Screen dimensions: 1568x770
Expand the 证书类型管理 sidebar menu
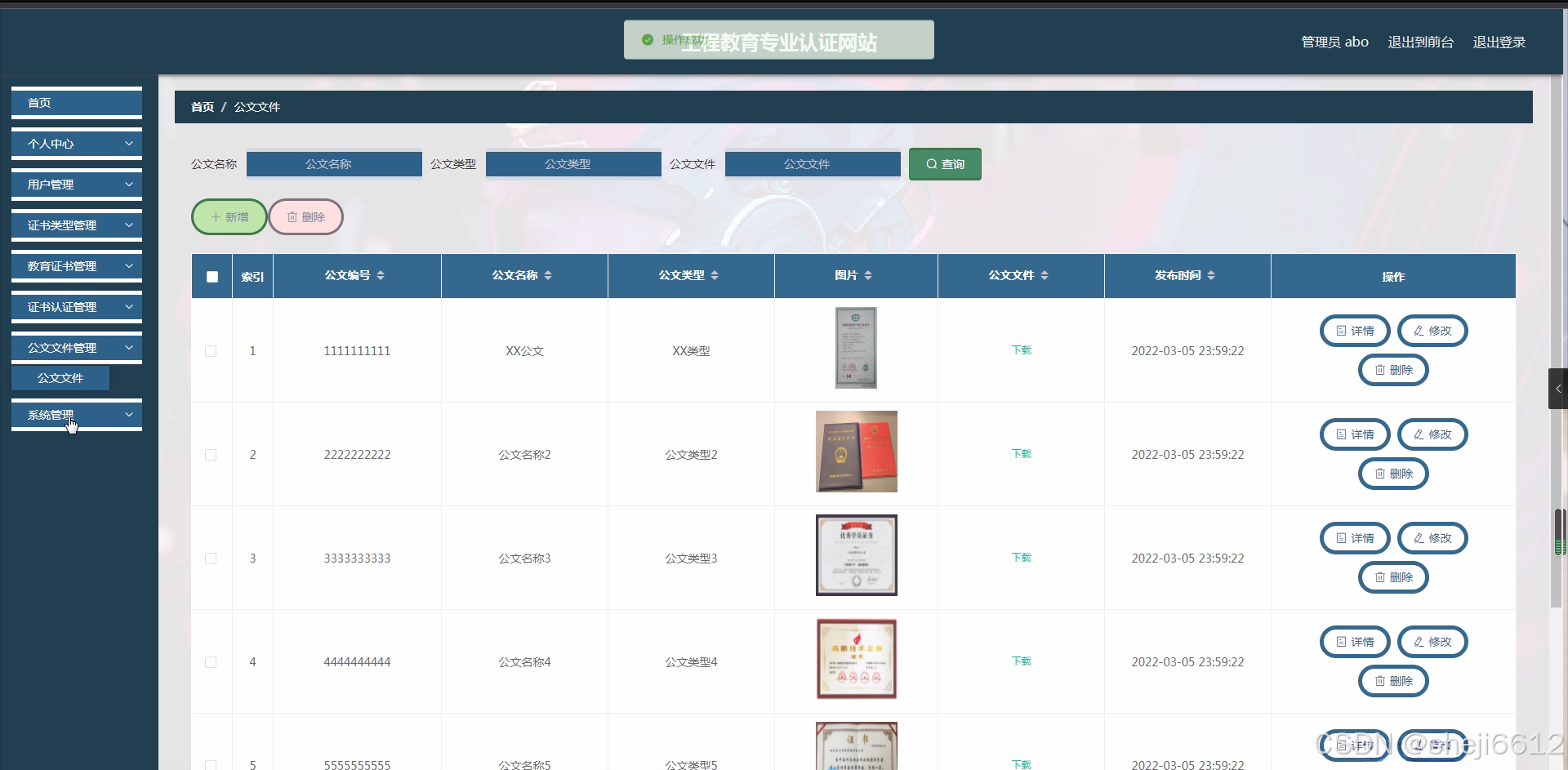(x=77, y=225)
